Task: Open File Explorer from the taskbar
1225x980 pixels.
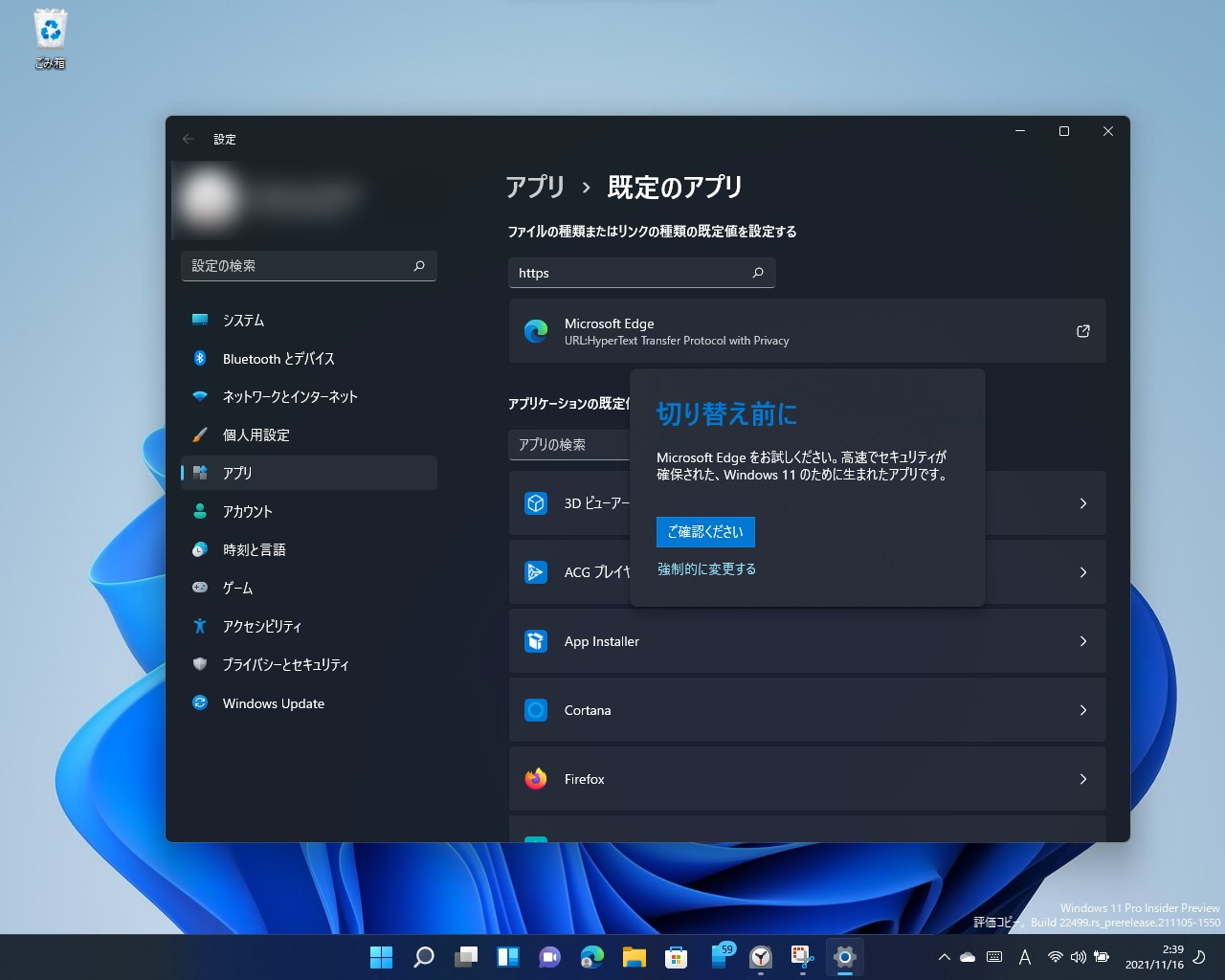Action: pyautogui.click(x=634, y=956)
